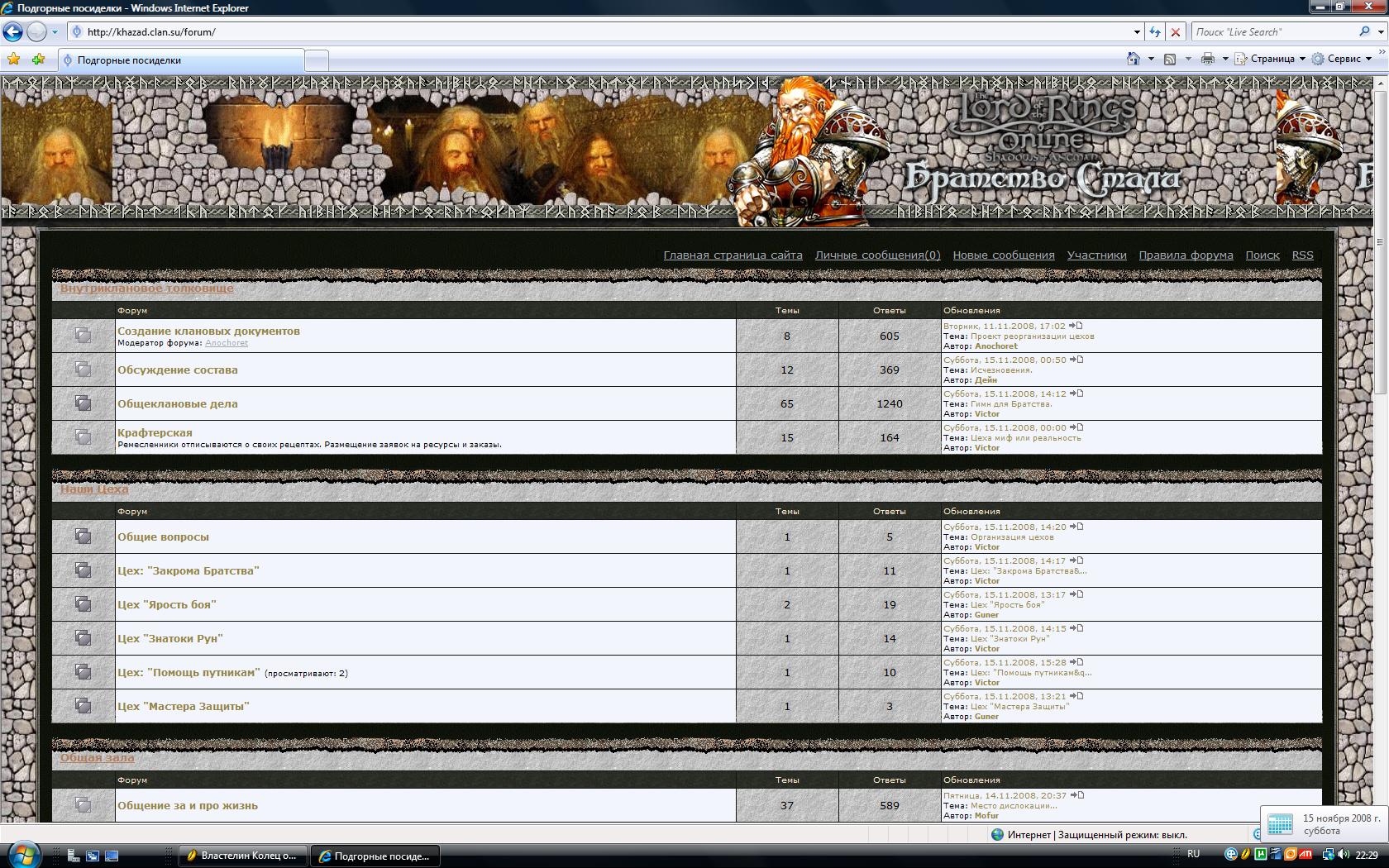Open the volume speaker tray icon

point(1344,854)
